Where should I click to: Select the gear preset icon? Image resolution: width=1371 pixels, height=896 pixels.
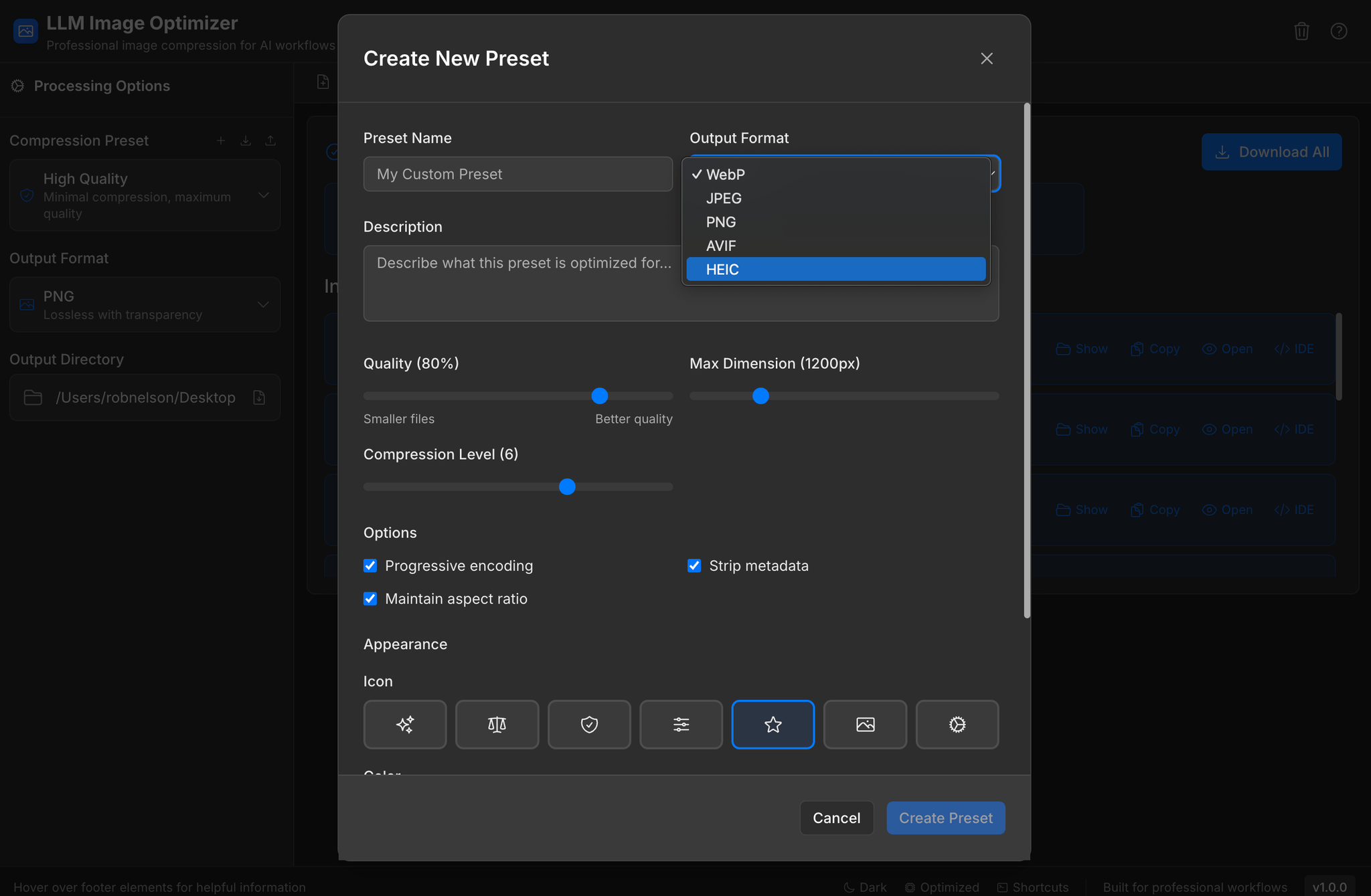[957, 724]
